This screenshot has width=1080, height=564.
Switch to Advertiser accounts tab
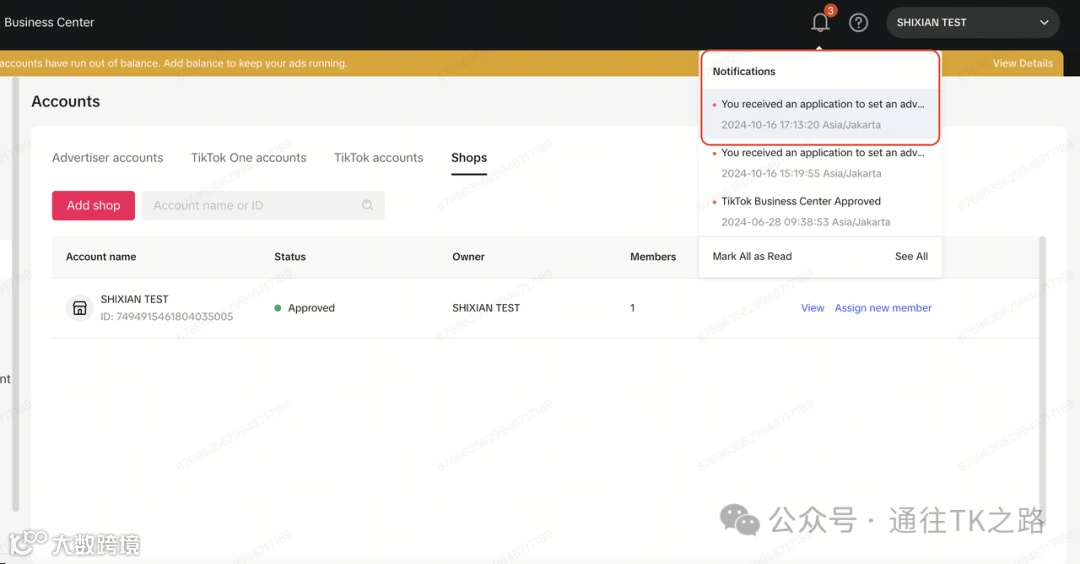(x=107, y=158)
